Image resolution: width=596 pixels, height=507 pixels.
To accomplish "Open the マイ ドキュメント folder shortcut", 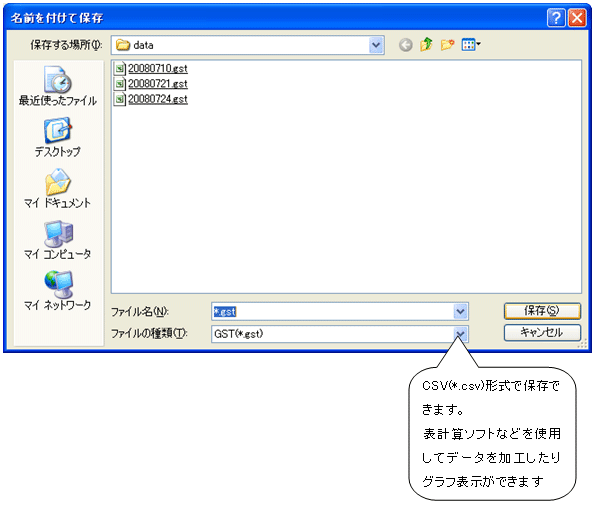I will coord(58,189).
